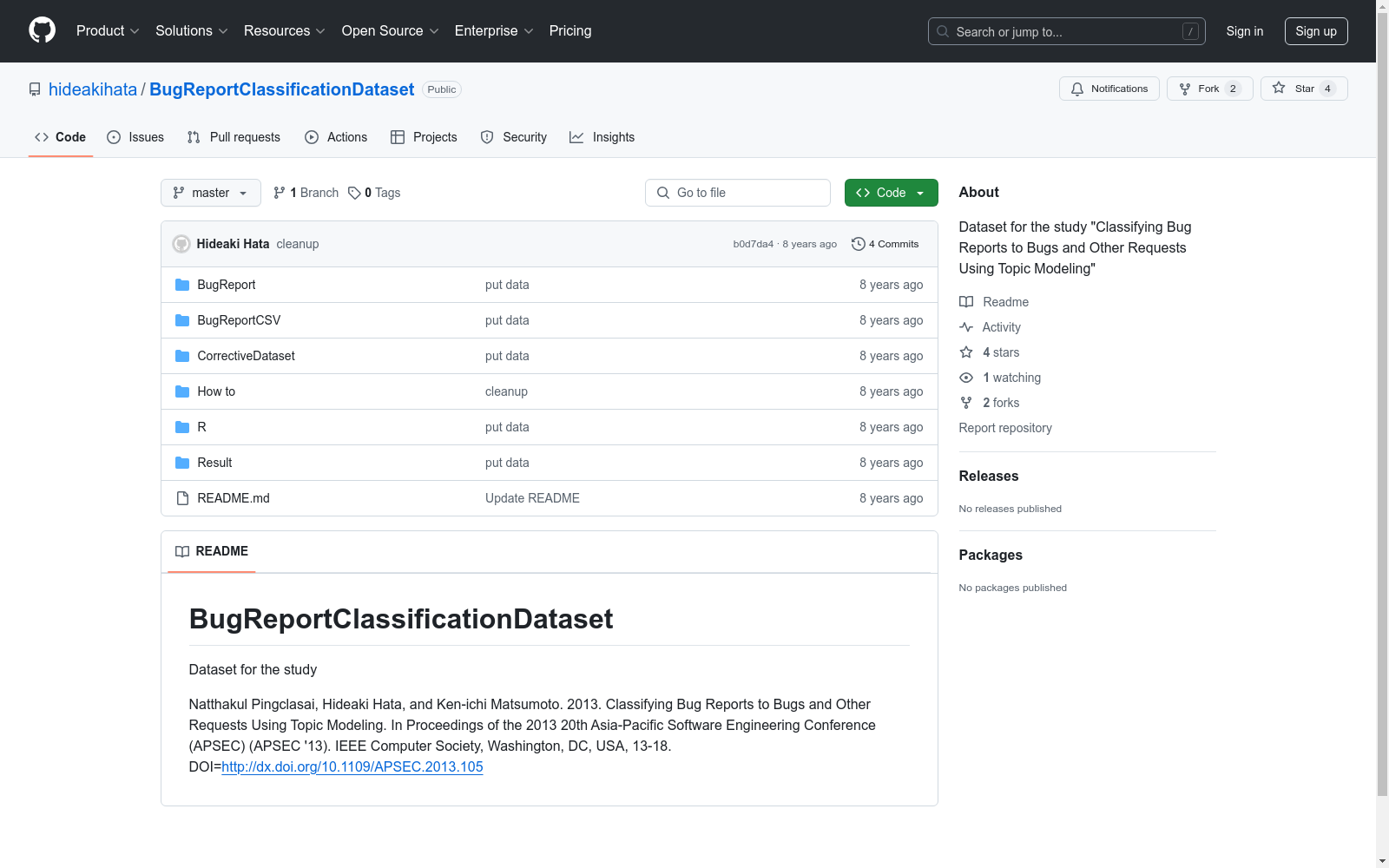Click the GitHub logo icon
Image resolution: width=1389 pixels, height=868 pixels.
(x=42, y=30)
